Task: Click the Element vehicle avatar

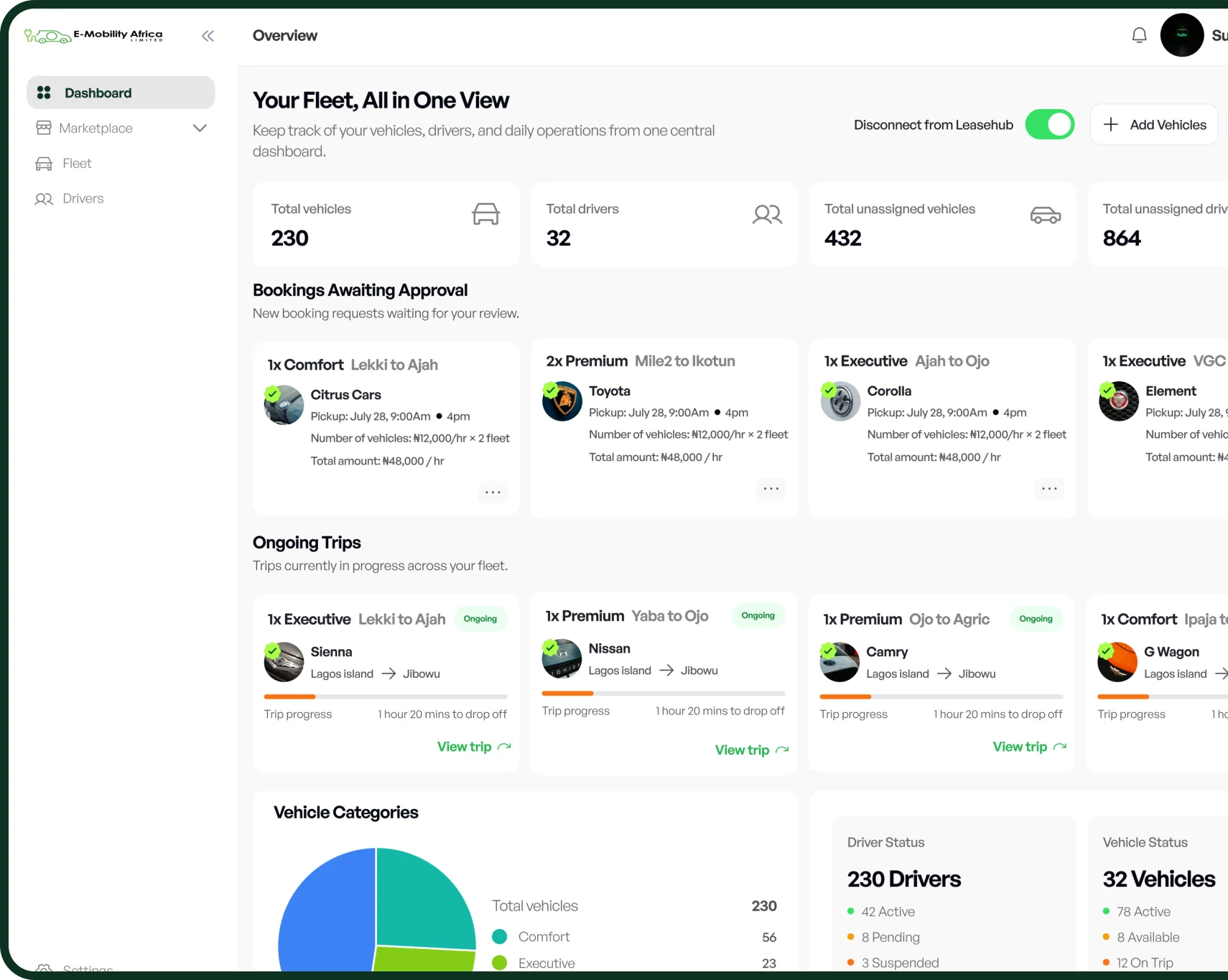Action: point(1119,401)
